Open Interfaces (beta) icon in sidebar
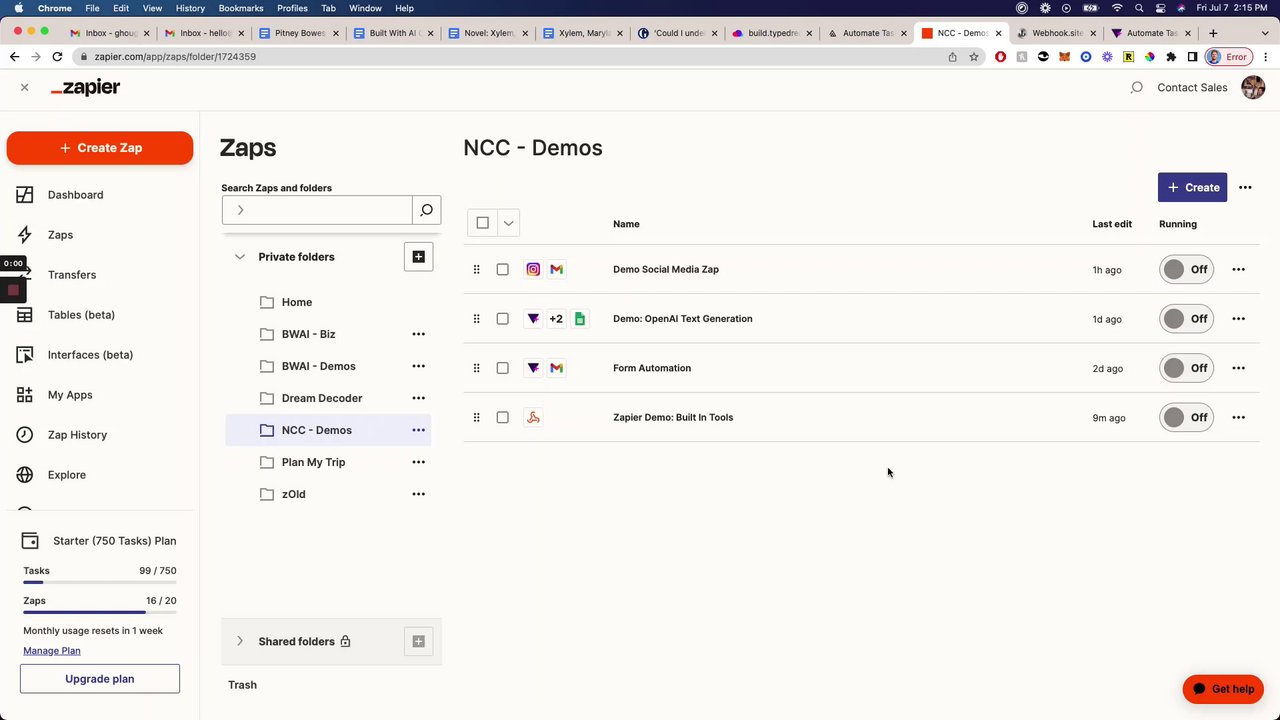Image resolution: width=1280 pixels, height=720 pixels. tap(25, 355)
